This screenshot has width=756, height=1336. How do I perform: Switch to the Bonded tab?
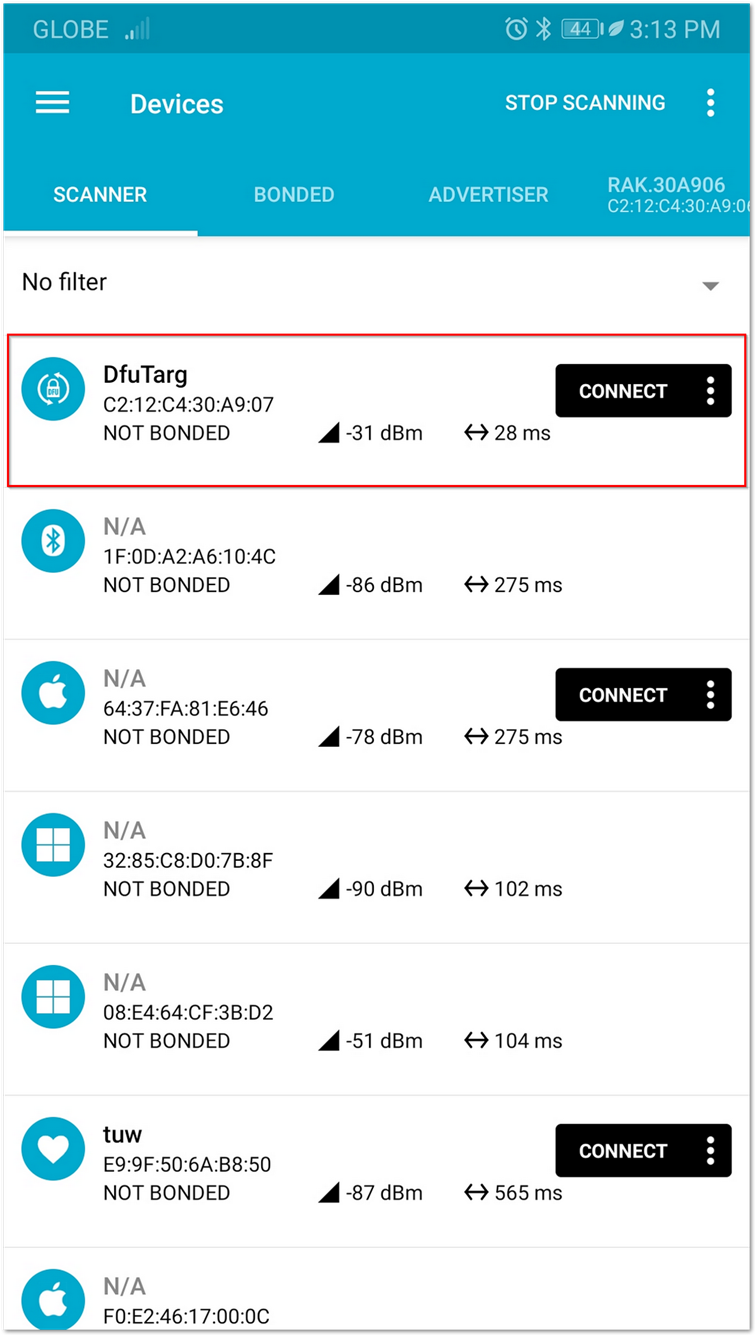click(294, 195)
